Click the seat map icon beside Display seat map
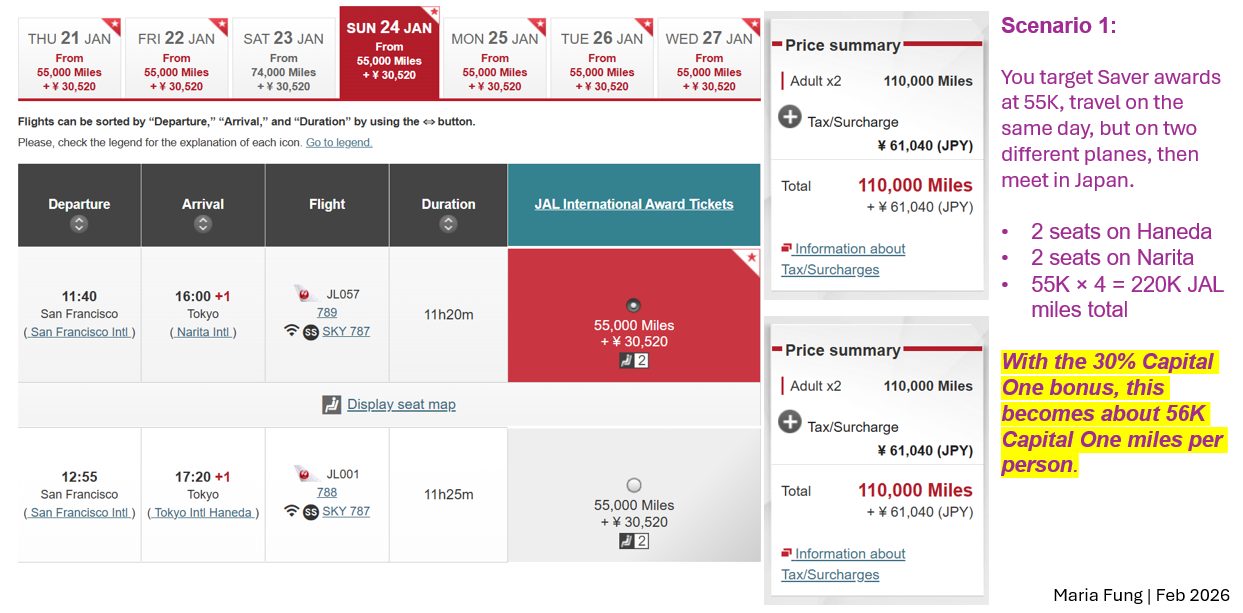The image size is (1243, 613). [332, 405]
